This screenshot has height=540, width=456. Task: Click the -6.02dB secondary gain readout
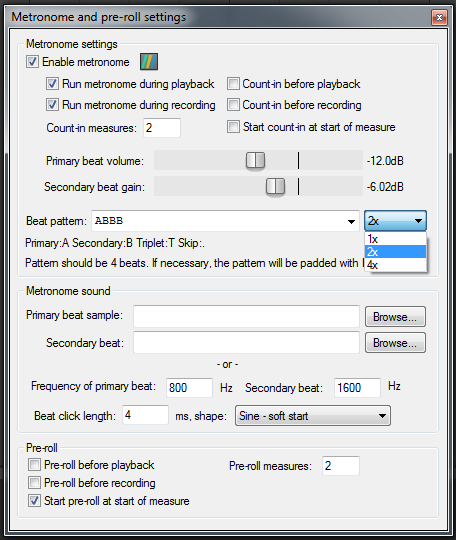(385, 187)
